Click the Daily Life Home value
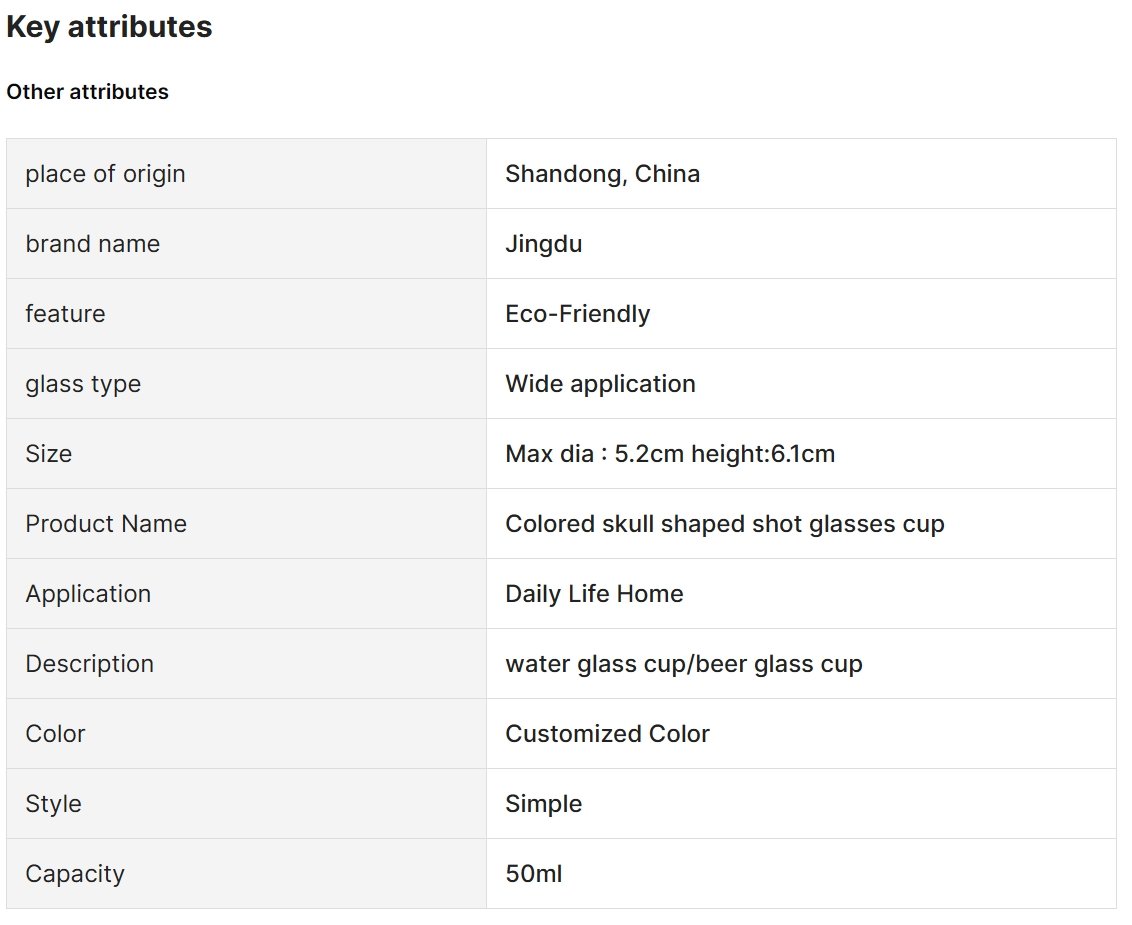This screenshot has width=1132, height=925. [594, 594]
